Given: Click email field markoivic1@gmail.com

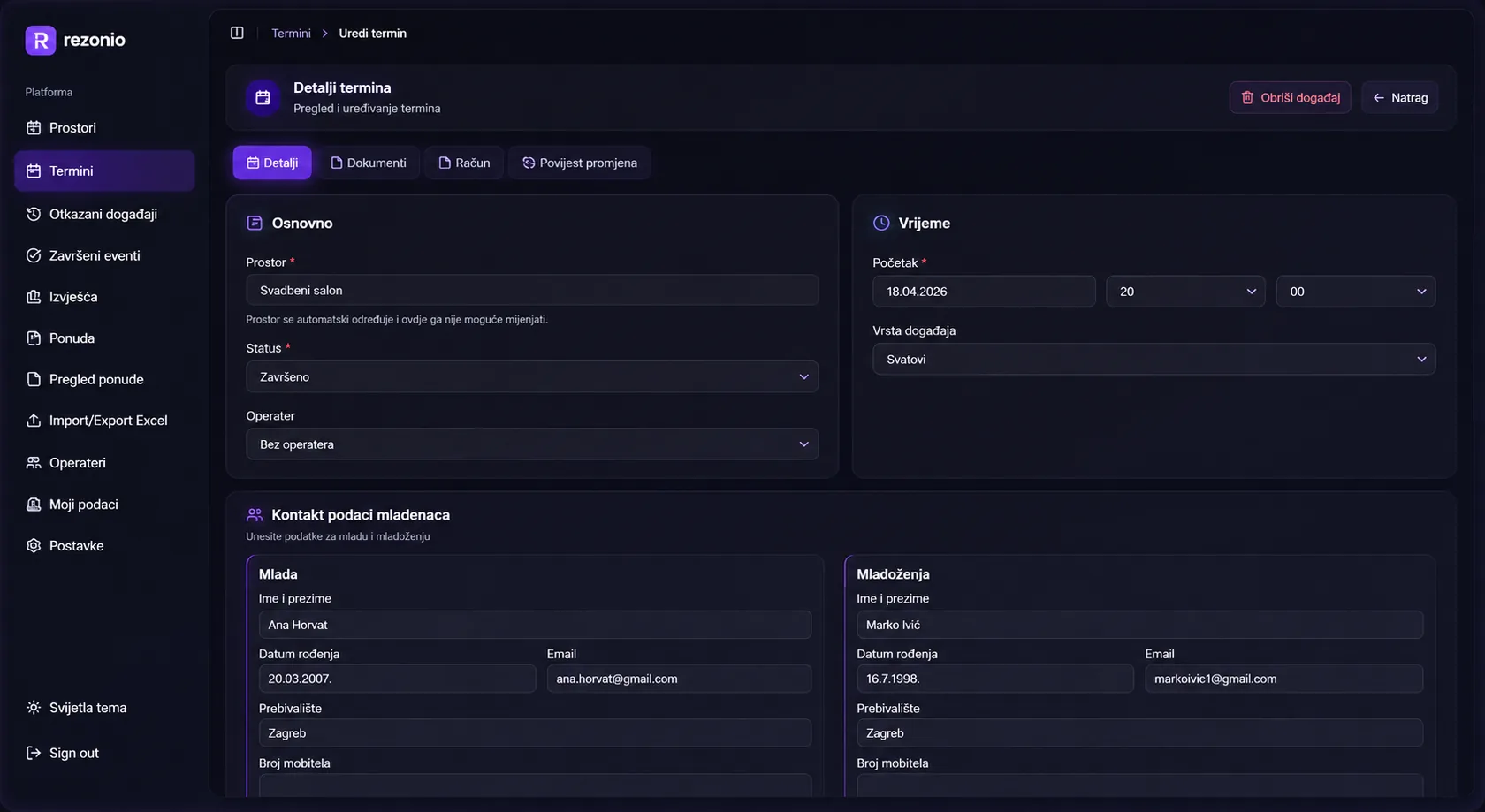Looking at the screenshot, I should click(1283, 679).
